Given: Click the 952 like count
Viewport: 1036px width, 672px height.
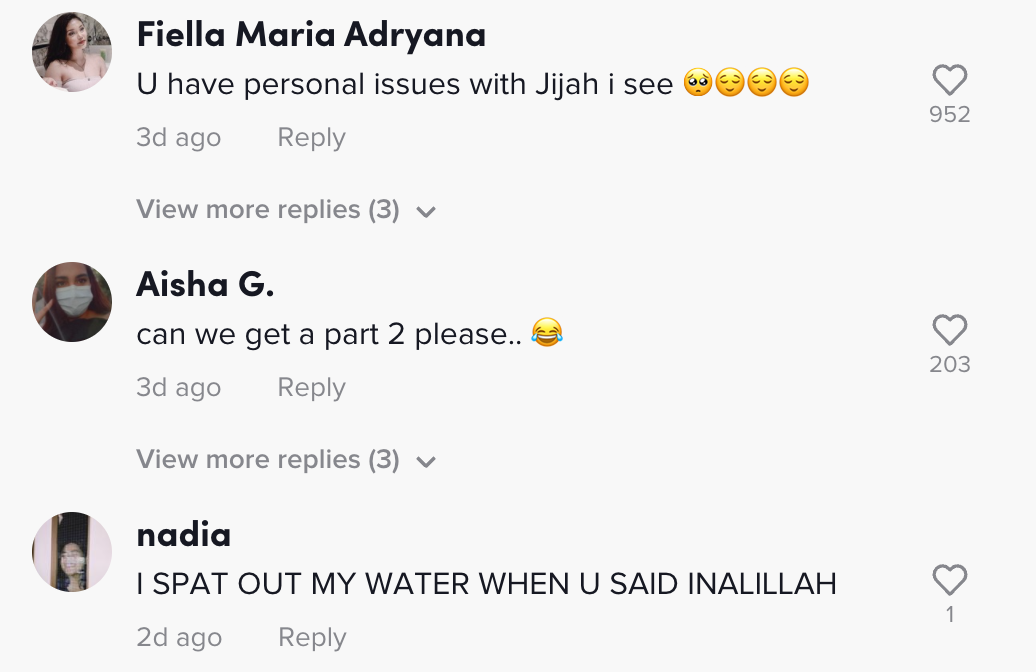Looking at the screenshot, I should tap(949, 115).
